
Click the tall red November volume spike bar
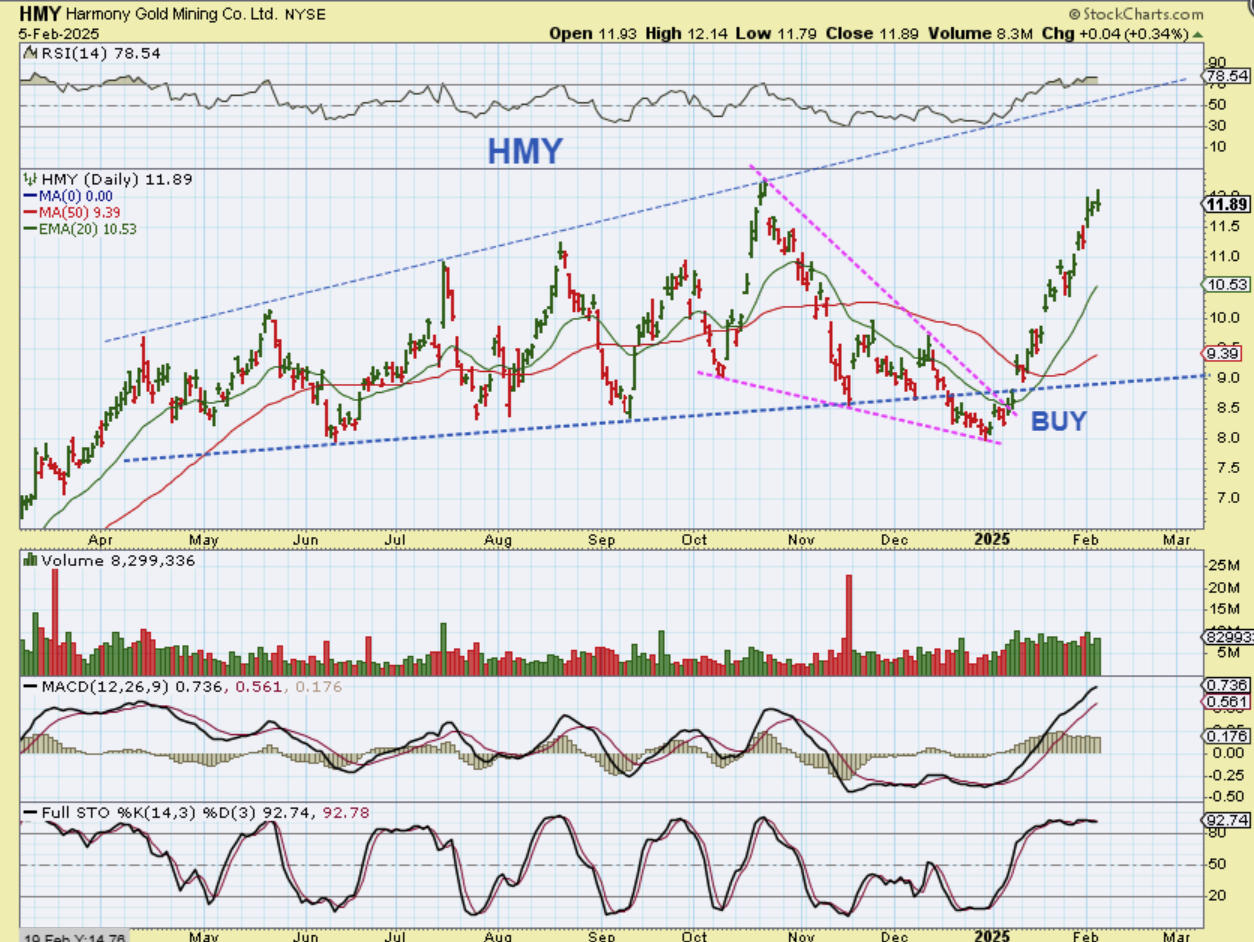[848, 625]
